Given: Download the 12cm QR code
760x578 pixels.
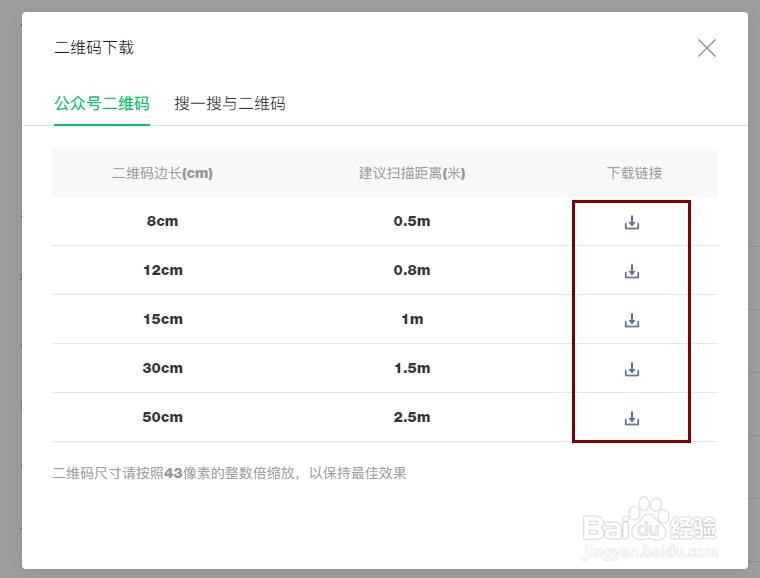Looking at the screenshot, I should (x=632, y=271).
